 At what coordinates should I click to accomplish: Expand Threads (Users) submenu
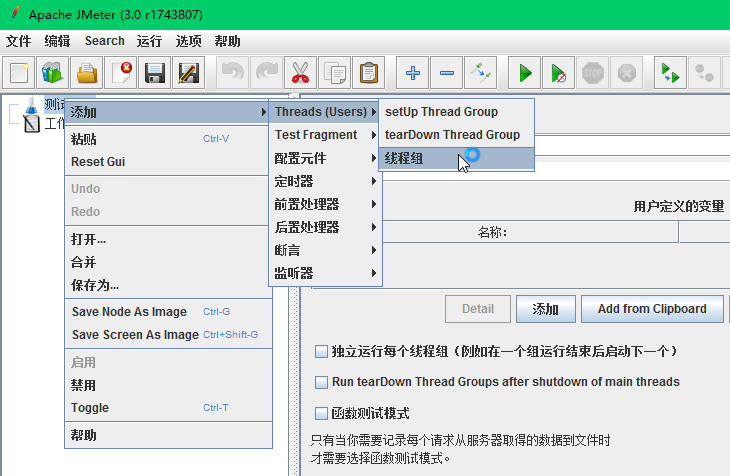coord(324,112)
